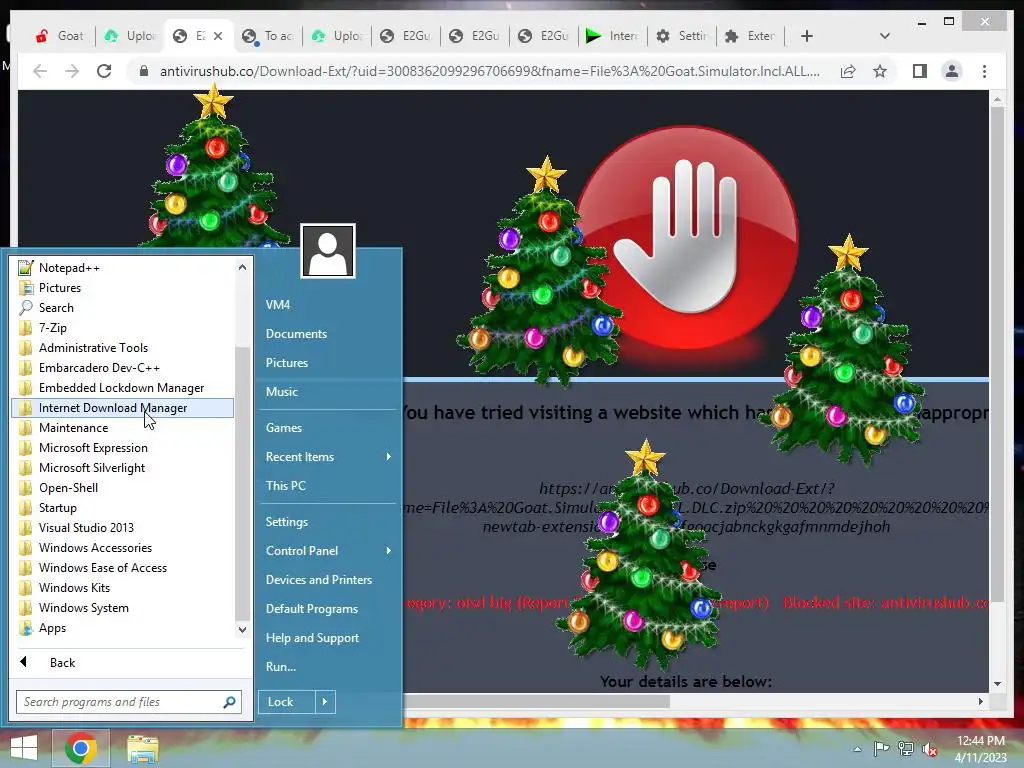Expand the arrow next to Lock
The height and width of the screenshot is (768, 1024).
point(325,702)
